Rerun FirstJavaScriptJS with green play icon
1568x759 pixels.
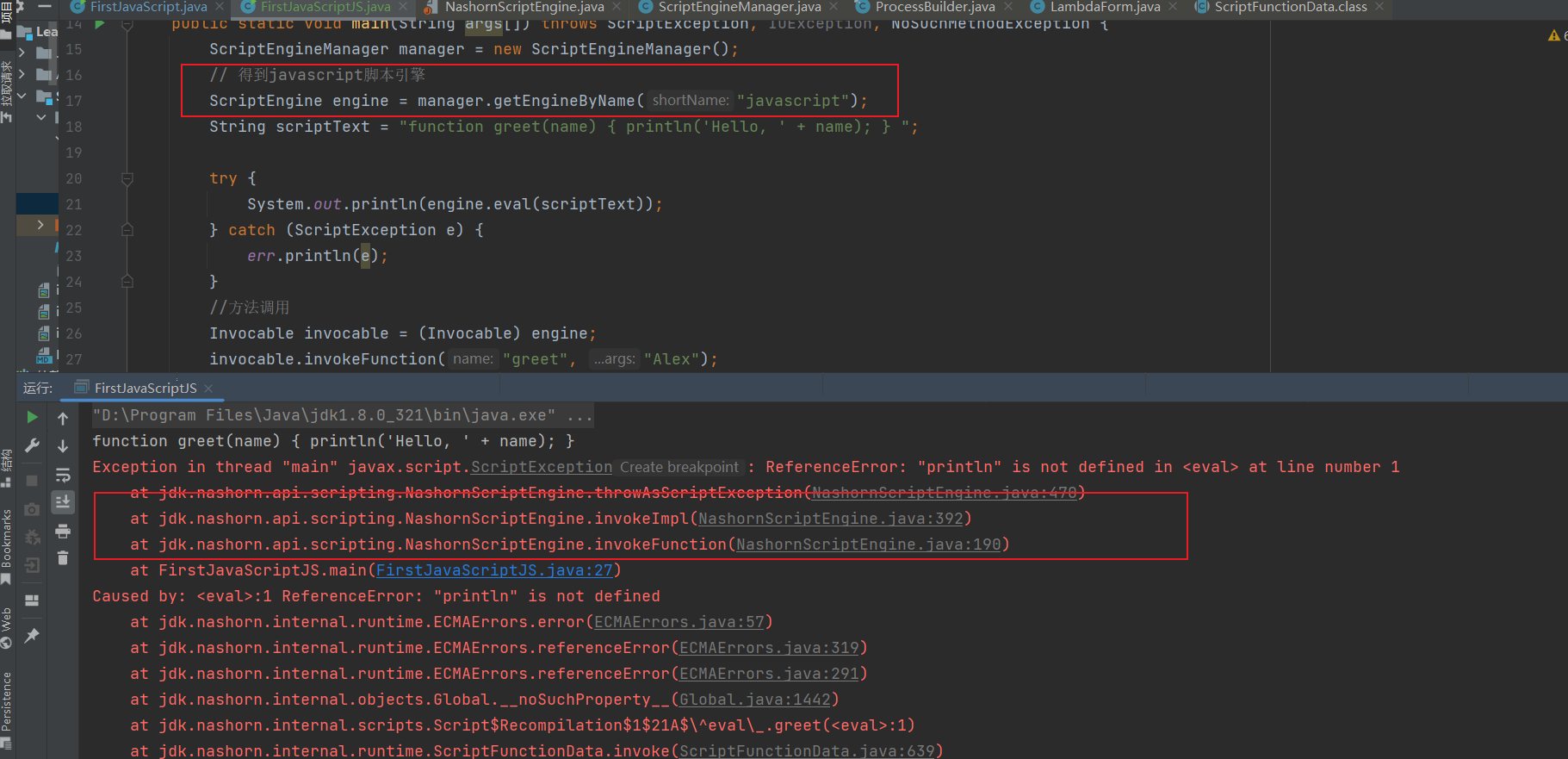[x=32, y=417]
